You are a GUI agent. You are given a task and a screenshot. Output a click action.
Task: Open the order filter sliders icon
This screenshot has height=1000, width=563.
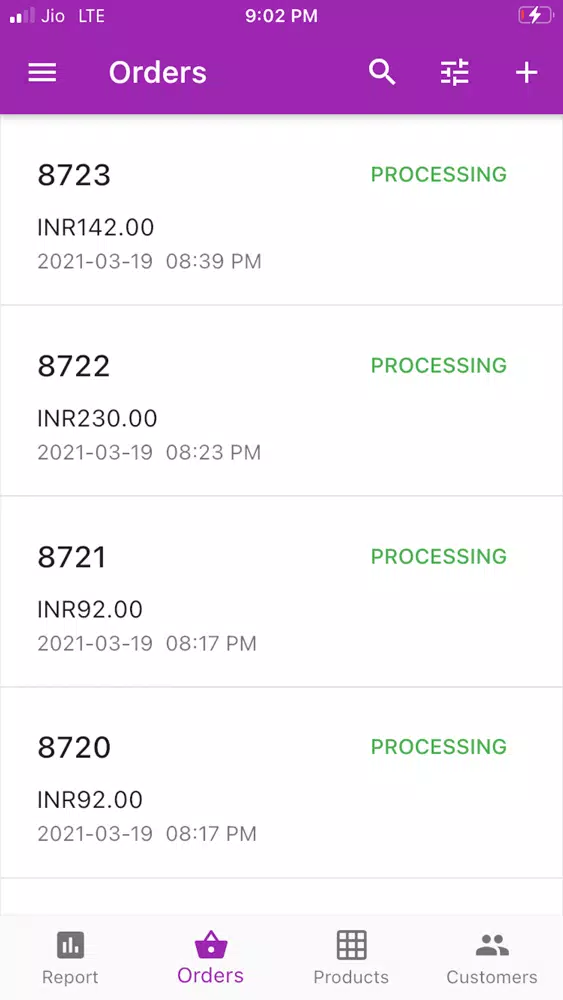(x=455, y=73)
